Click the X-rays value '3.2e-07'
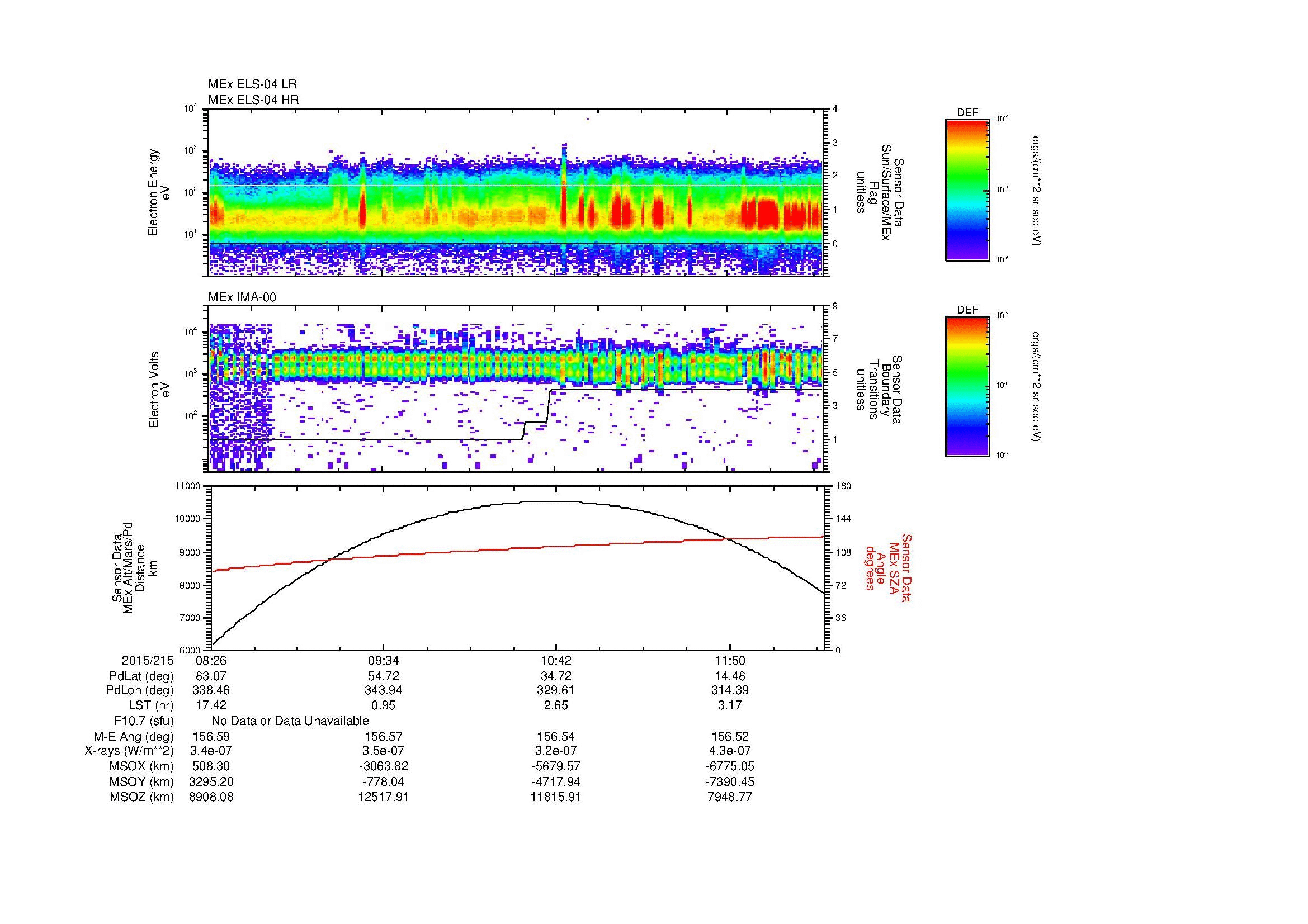 tap(556, 751)
